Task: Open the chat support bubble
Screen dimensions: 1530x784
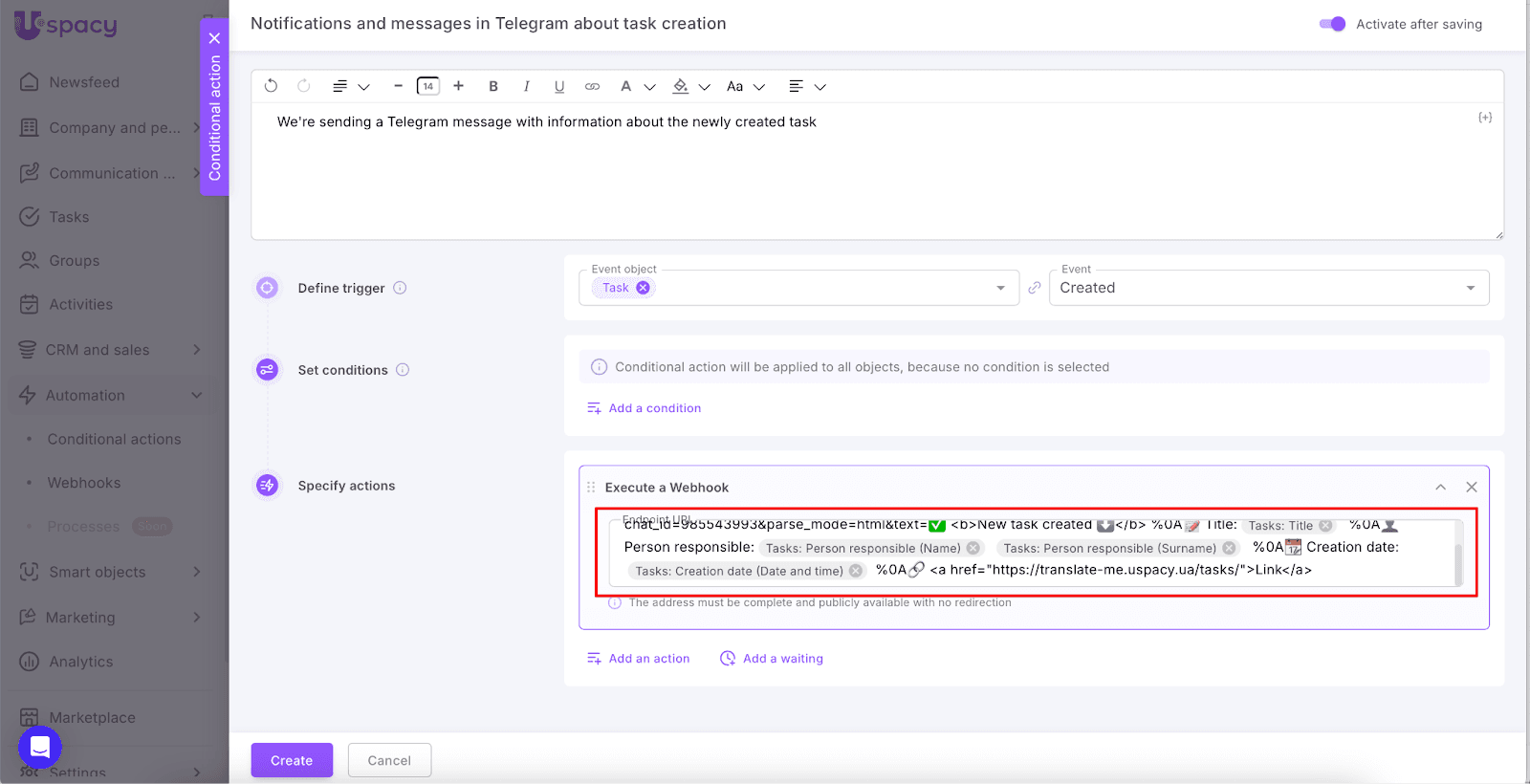Action: pos(40,748)
